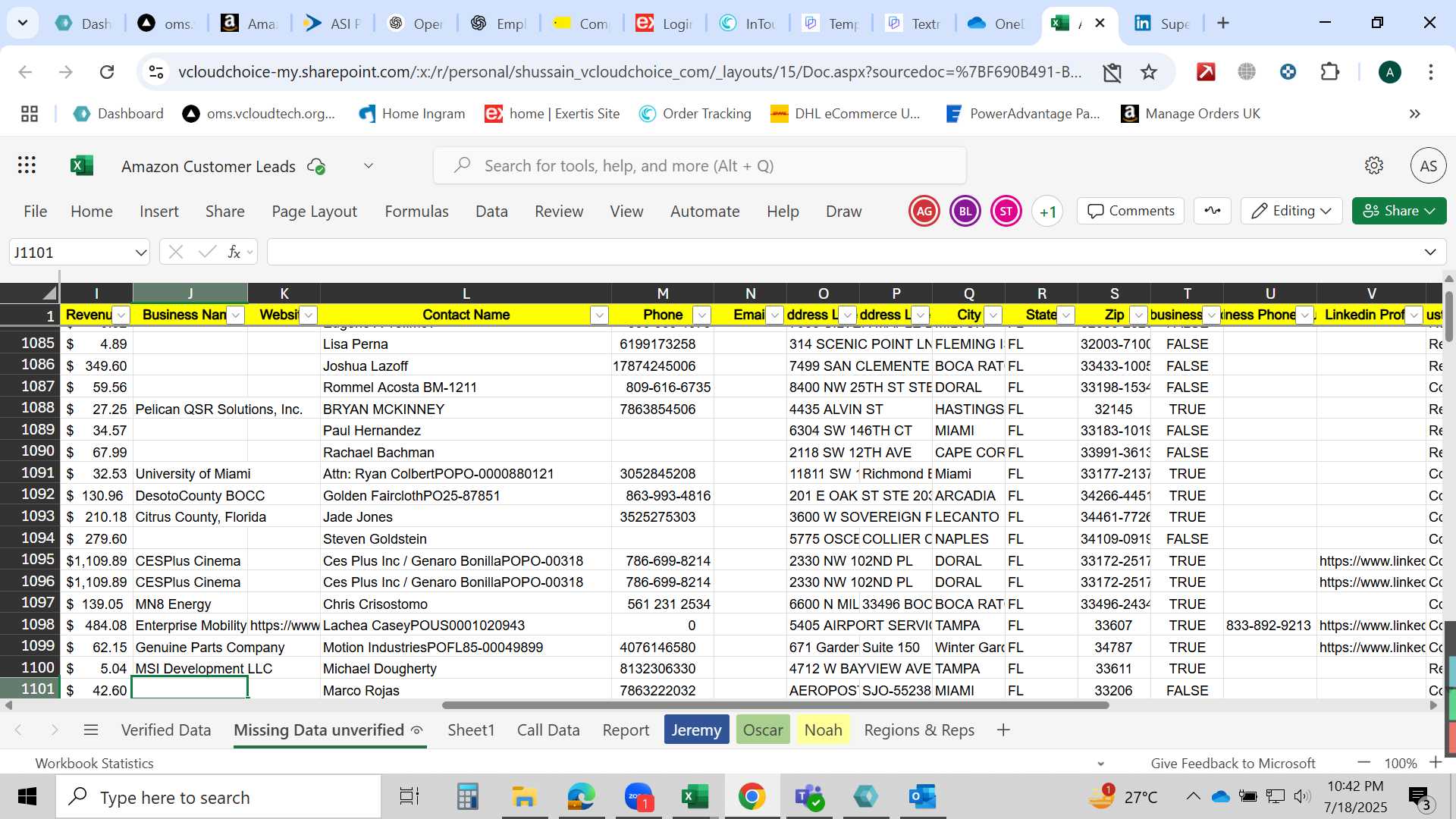
Task: Click Give Feedback to Microsoft
Action: [x=1233, y=764]
